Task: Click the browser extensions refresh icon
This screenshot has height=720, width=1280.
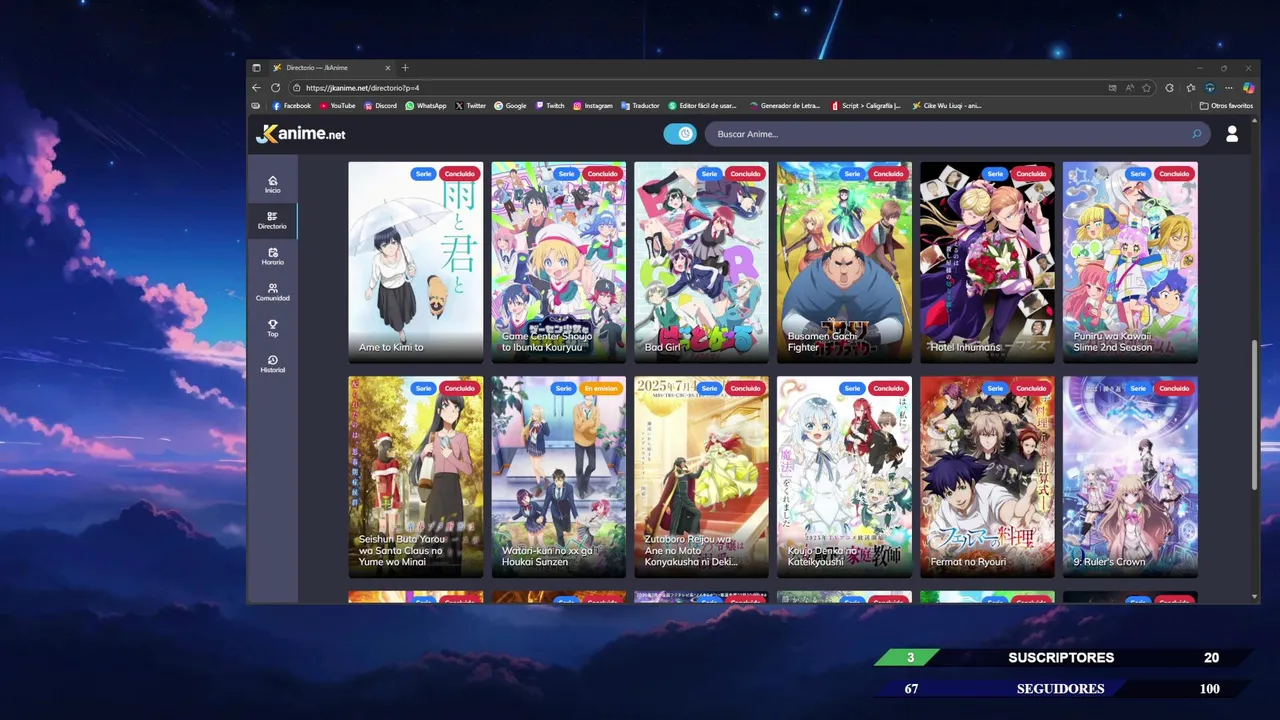Action: coord(1169,88)
